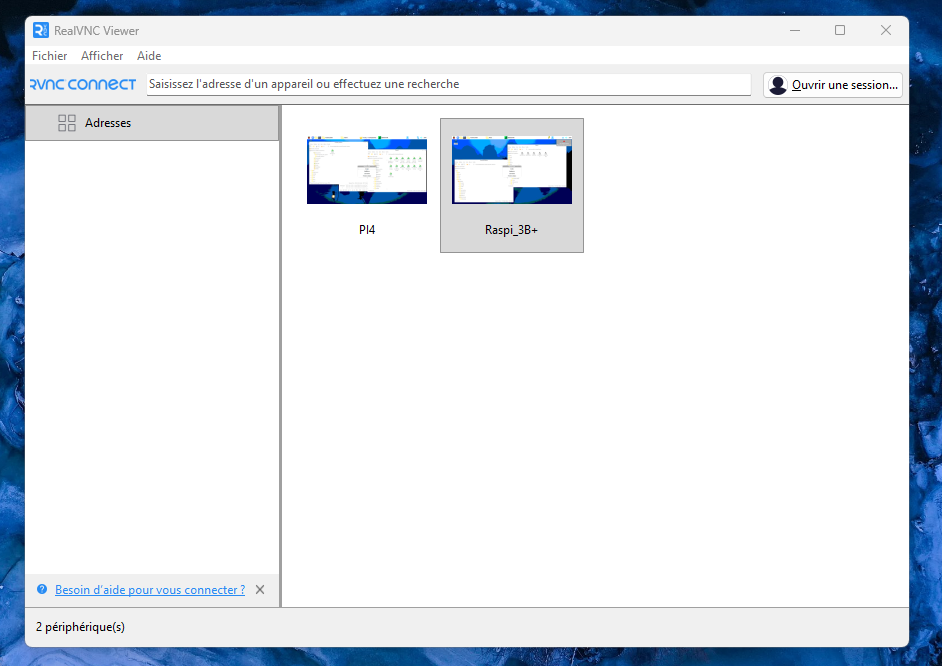This screenshot has width=942, height=666.
Task: Click the RealVNC Viewer title bar icon
Action: pyautogui.click(x=41, y=30)
